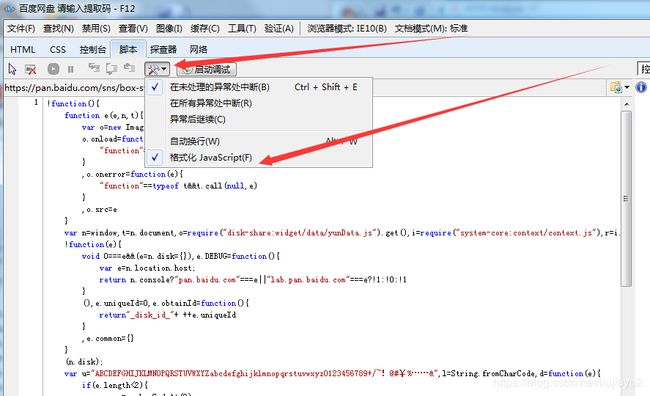
Task: Click the ',o.src=e' code line
Action: pos(99,209)
